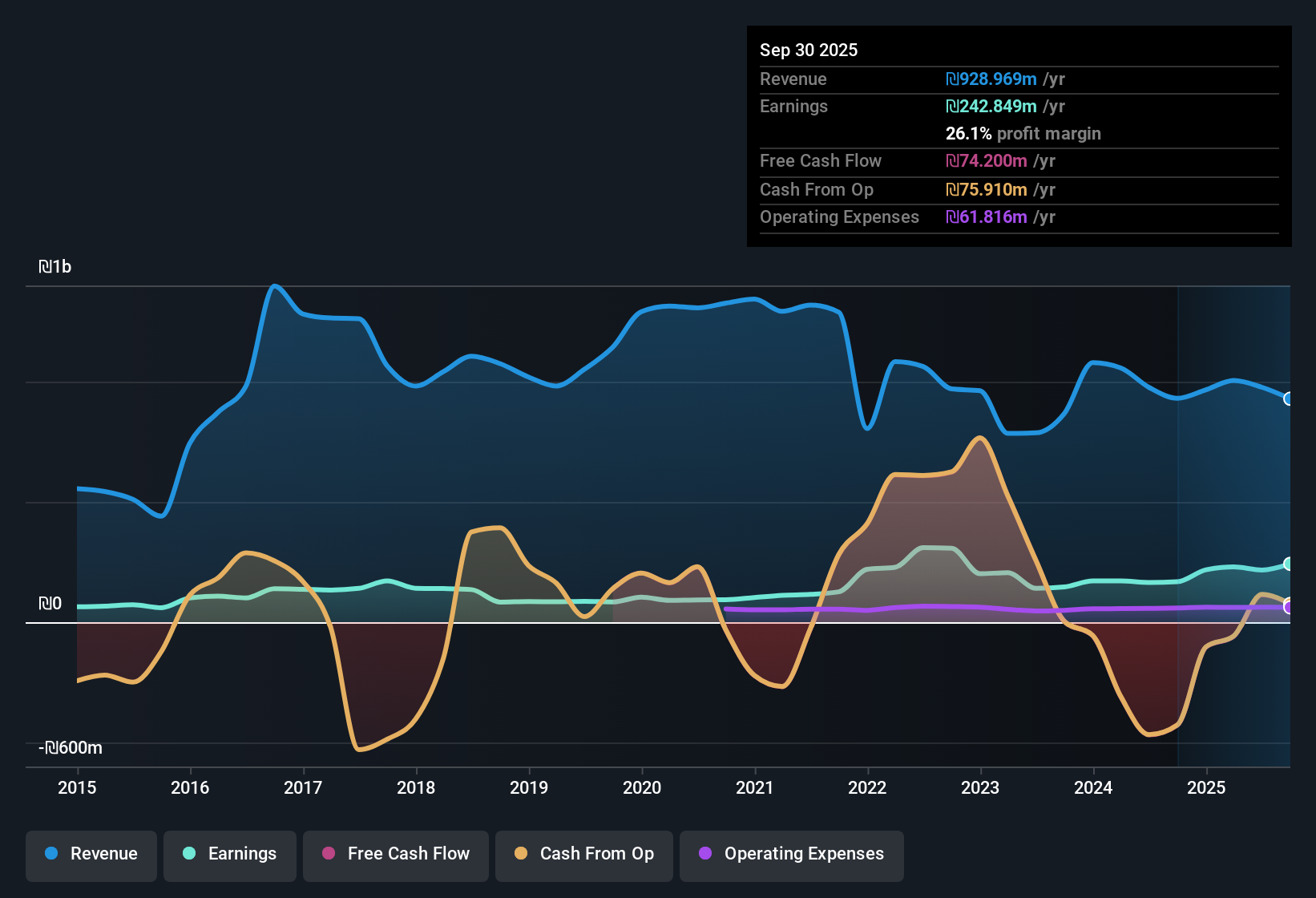Click the Cash From Op orange dot icon

click(521, 854)
